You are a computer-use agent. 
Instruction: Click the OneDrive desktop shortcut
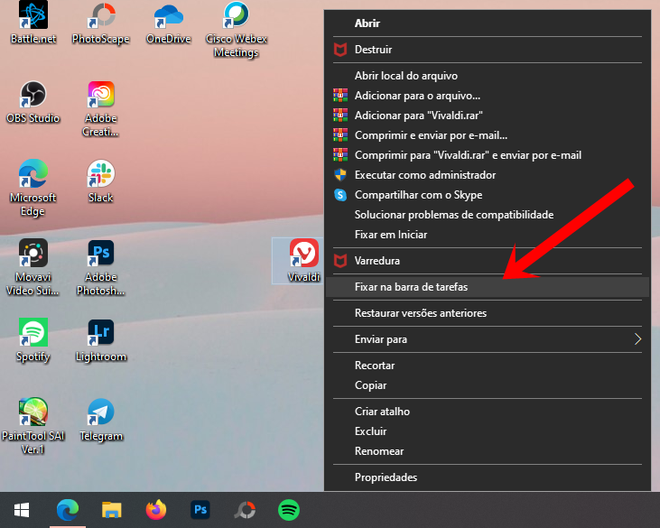pyautogui.click(x=168, y=23)
